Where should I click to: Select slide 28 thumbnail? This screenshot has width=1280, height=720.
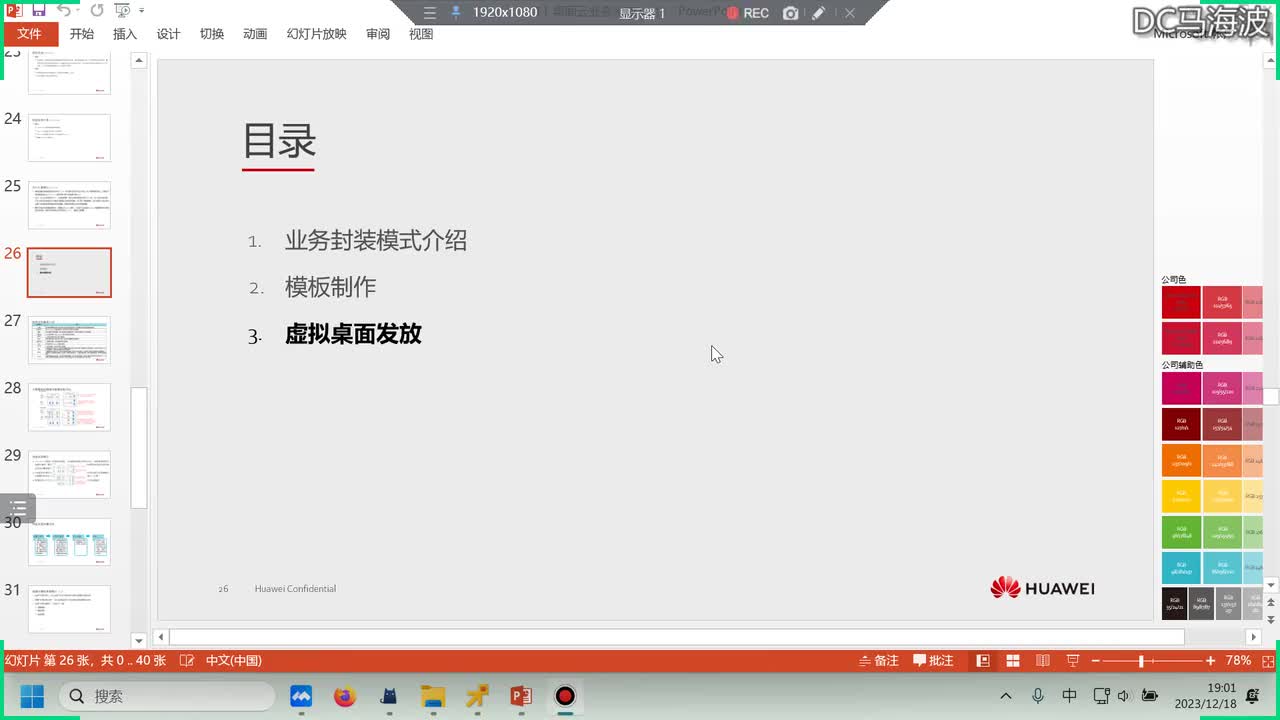pyautogui.click(x=69, y=407)
